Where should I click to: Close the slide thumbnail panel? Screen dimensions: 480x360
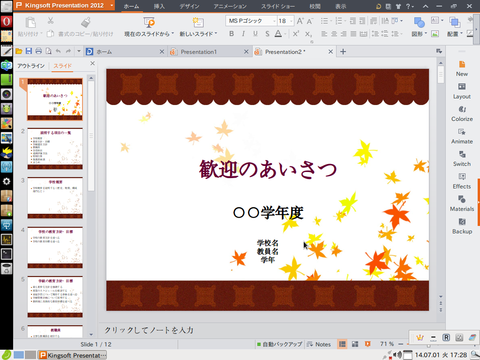tap(92, 63)
